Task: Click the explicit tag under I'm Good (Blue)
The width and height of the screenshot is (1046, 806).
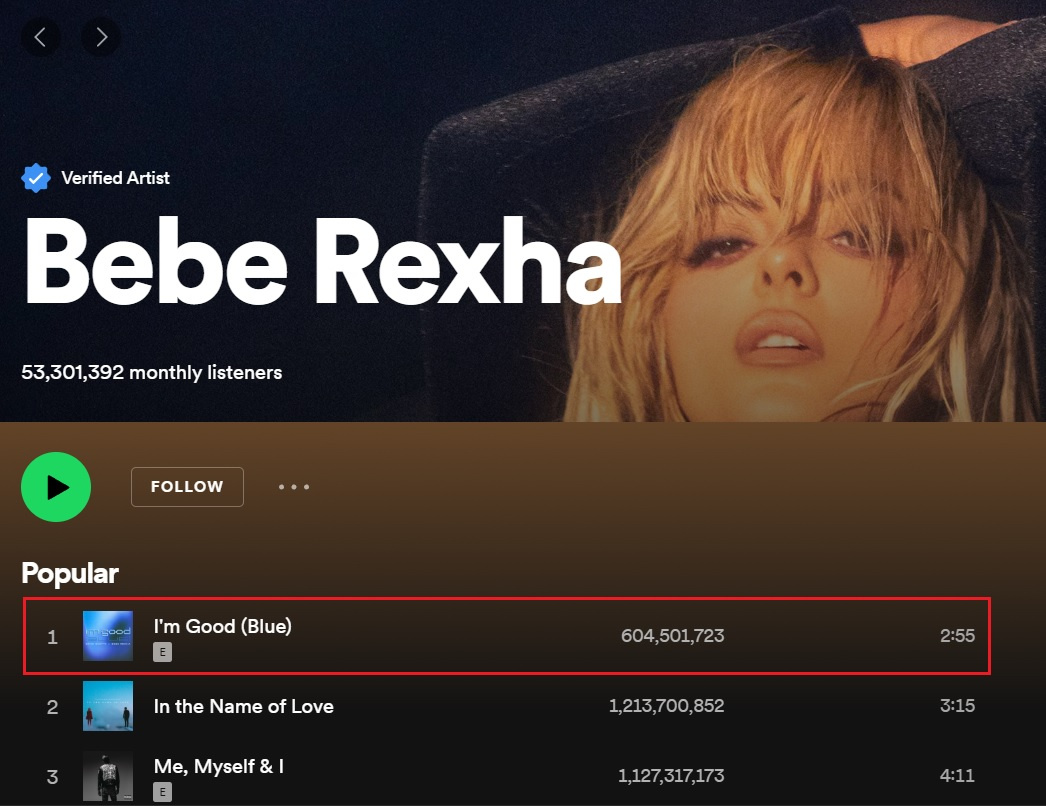Action: pos(162,652)
